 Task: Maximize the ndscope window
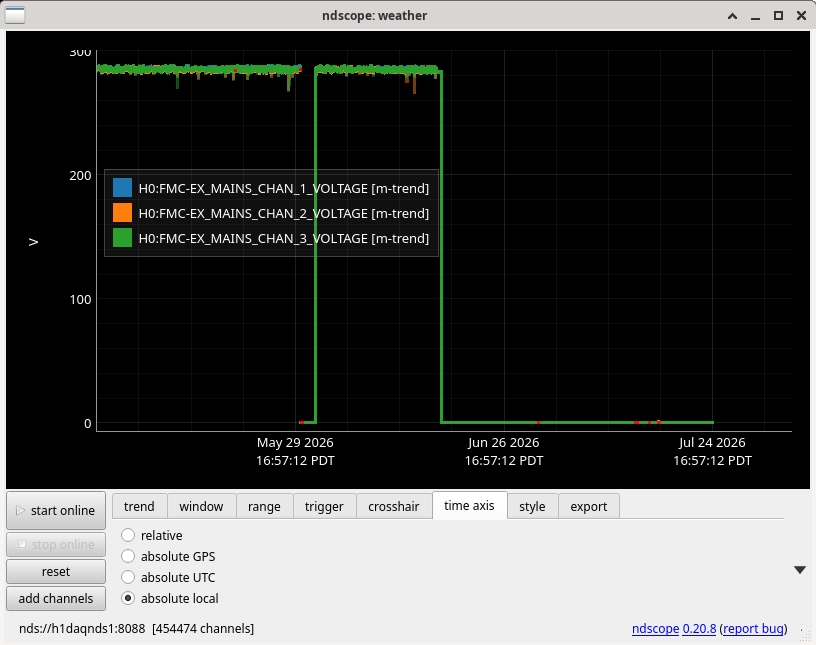(779, 16)
